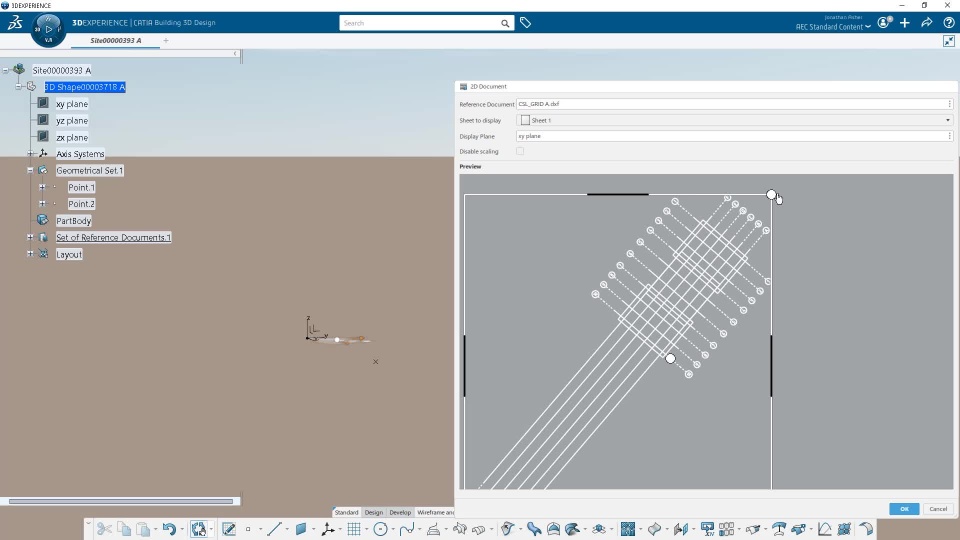Select the Spline curve tool
Image resolution: width=960 pixels, height=540 pixels.
coord(407,529)
